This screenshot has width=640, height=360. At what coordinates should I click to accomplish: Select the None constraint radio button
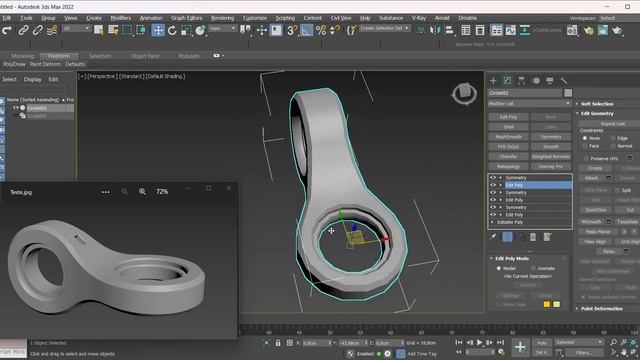coord(584,138)
